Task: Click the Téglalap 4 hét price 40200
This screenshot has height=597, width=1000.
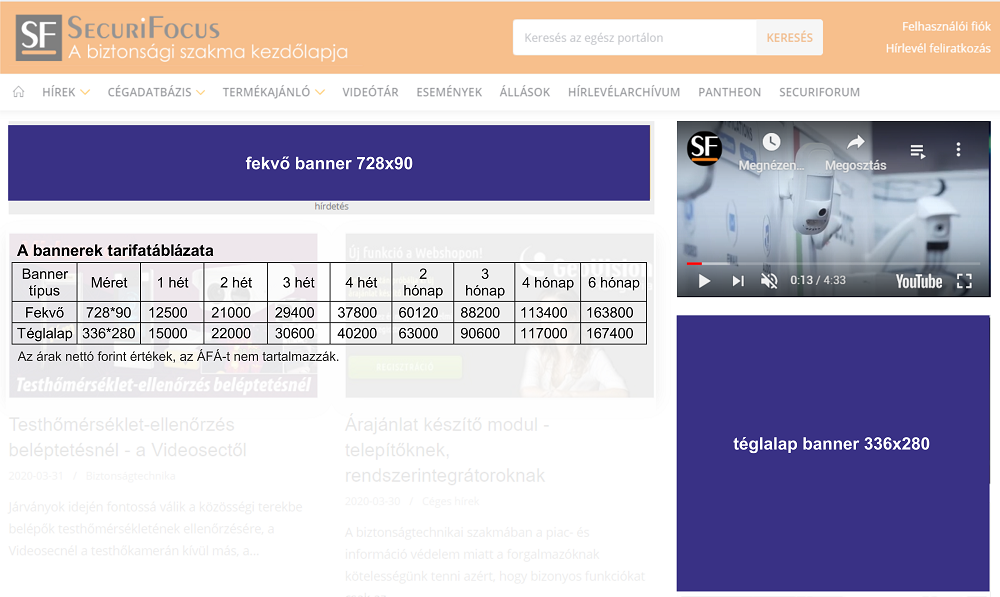Action: (357, 334)
